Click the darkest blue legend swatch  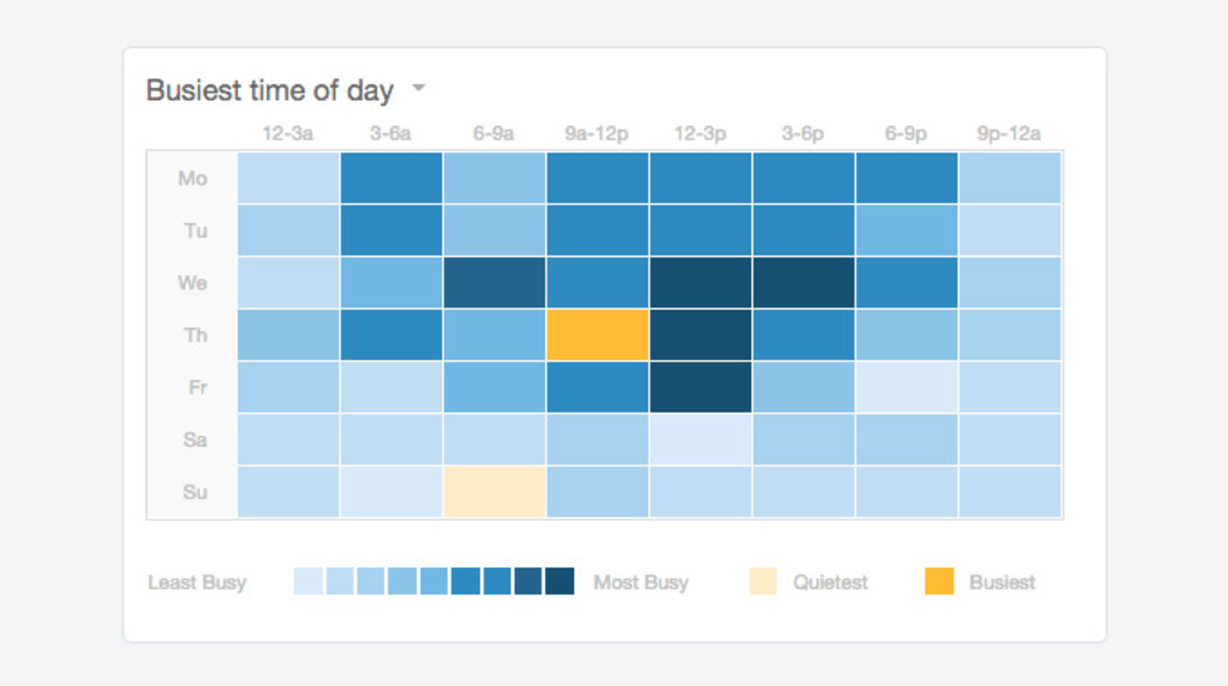coord(560,582)
